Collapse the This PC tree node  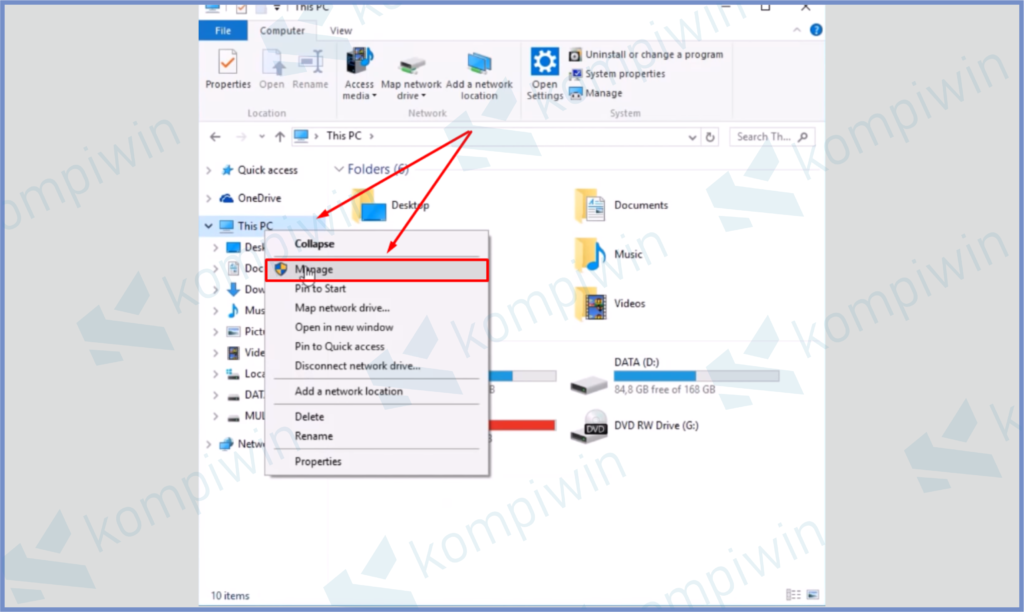[x=208, y=226]
